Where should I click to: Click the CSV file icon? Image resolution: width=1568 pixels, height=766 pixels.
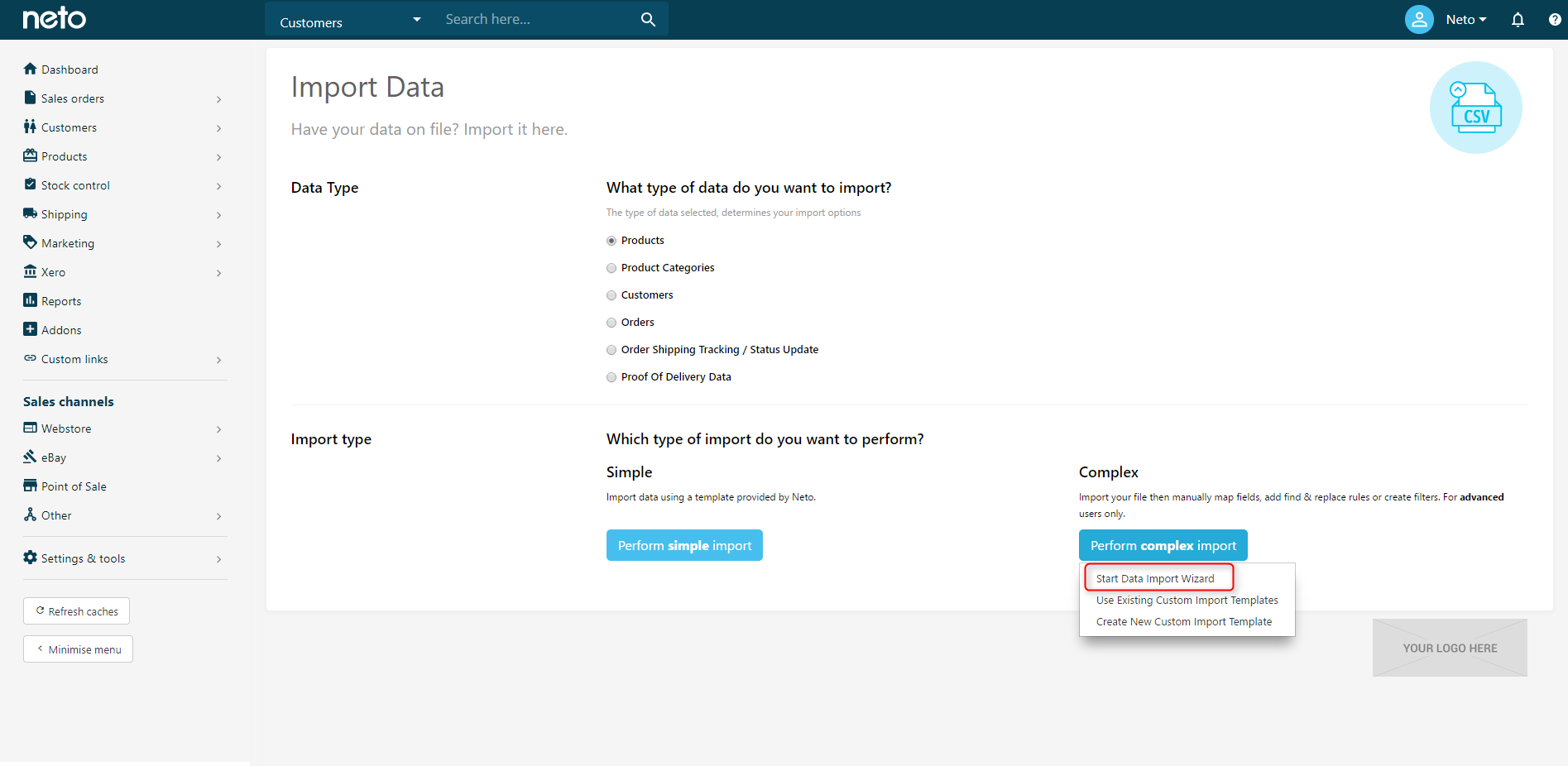(x=1476, y=108)
